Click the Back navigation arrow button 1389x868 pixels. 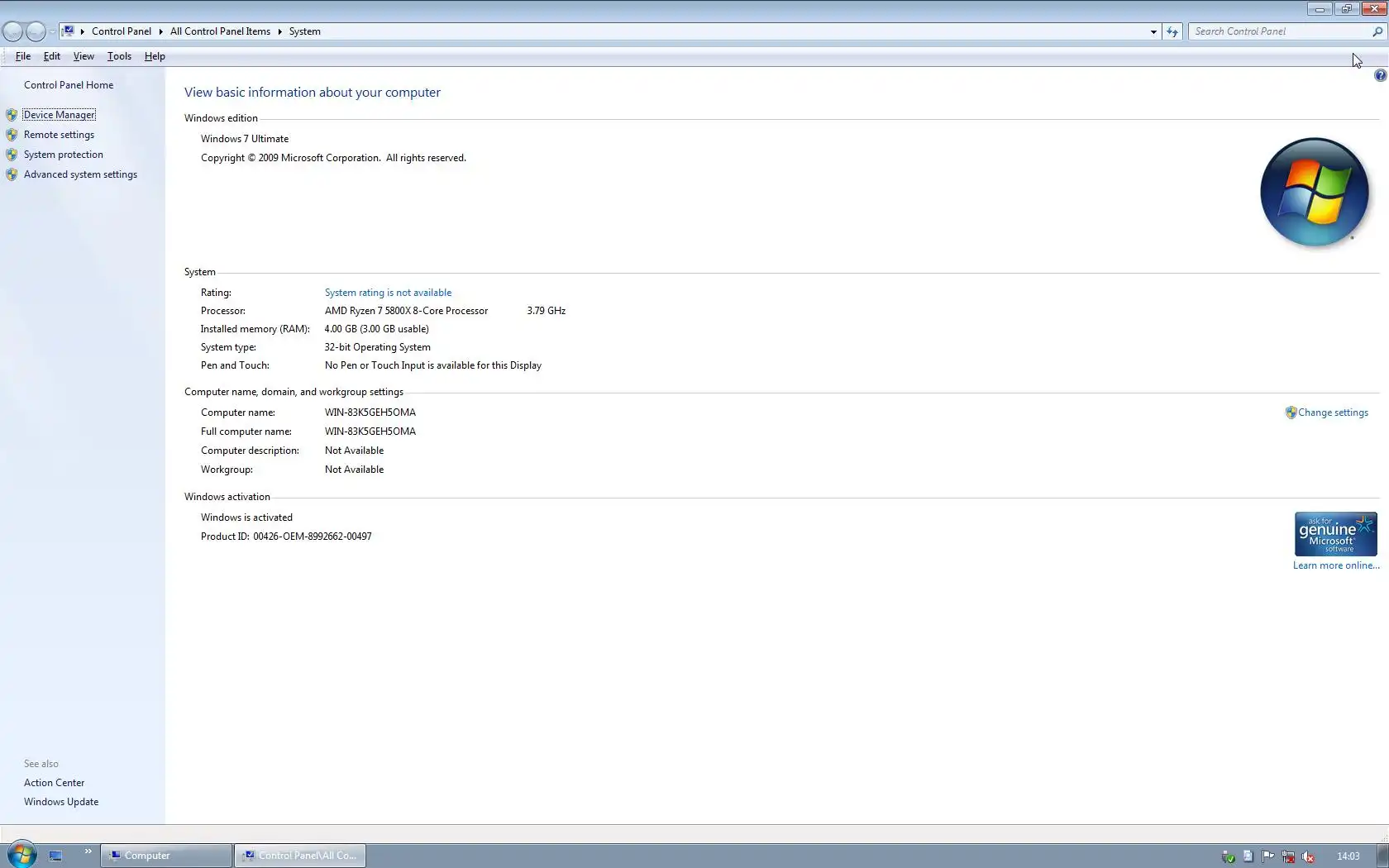(x=12, y=31)
